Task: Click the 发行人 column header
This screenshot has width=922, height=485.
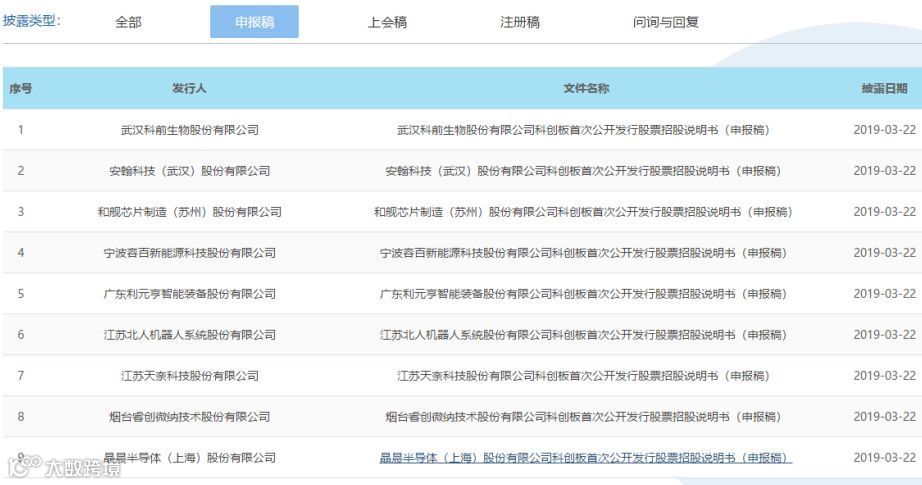Action: point(189,88)
